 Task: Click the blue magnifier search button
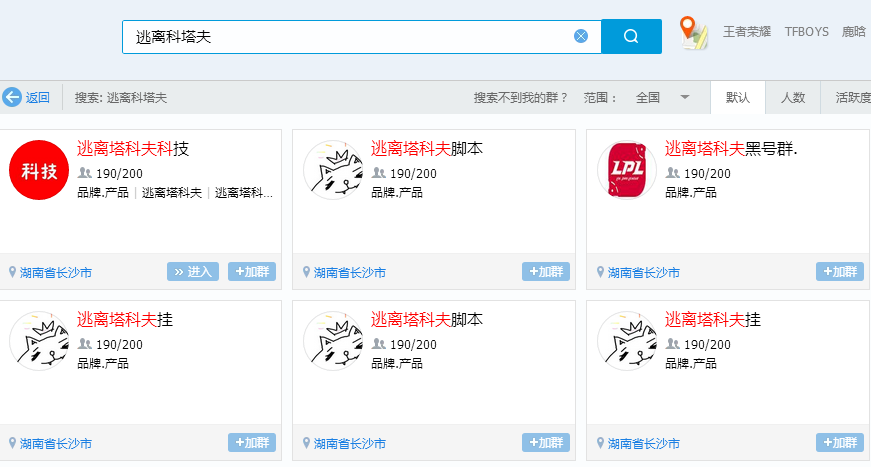631,37
